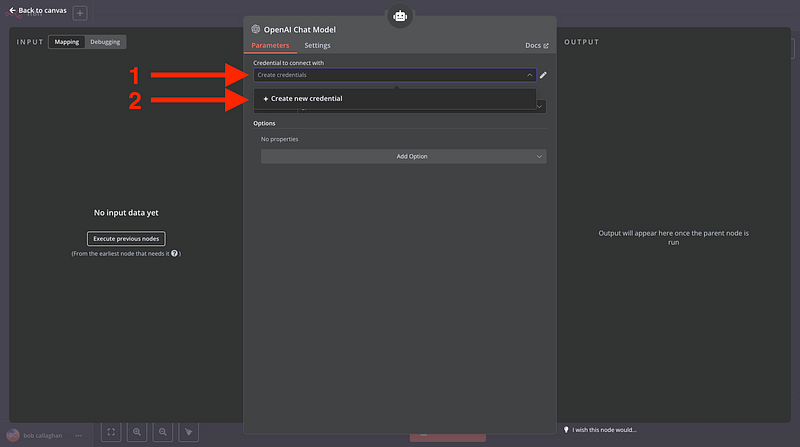Click the plus icon next to Back to canvas

80,14
